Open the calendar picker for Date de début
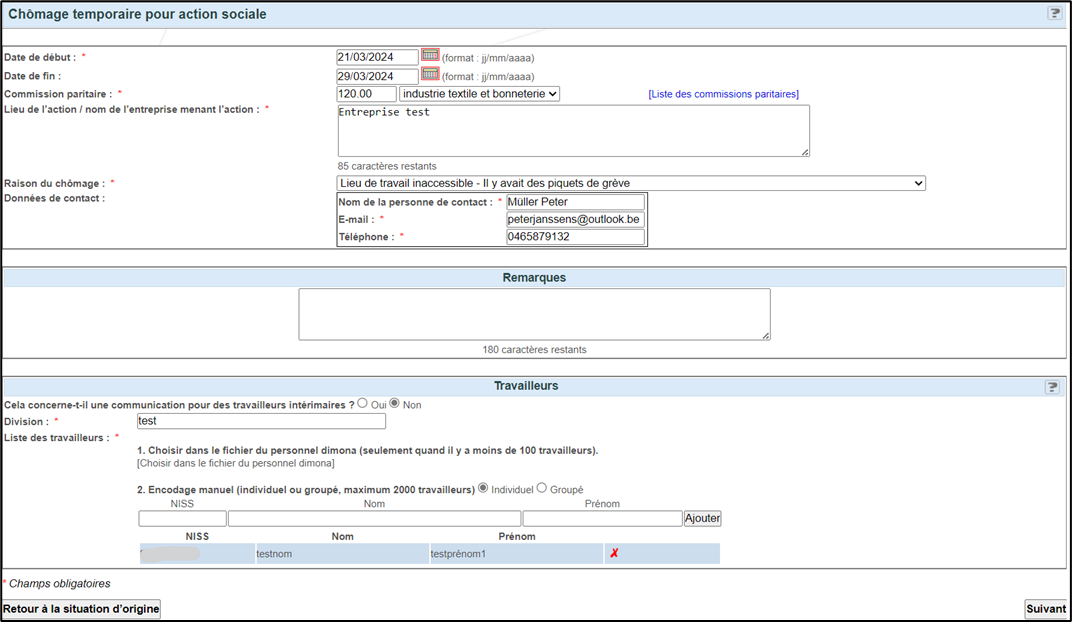 430,55
